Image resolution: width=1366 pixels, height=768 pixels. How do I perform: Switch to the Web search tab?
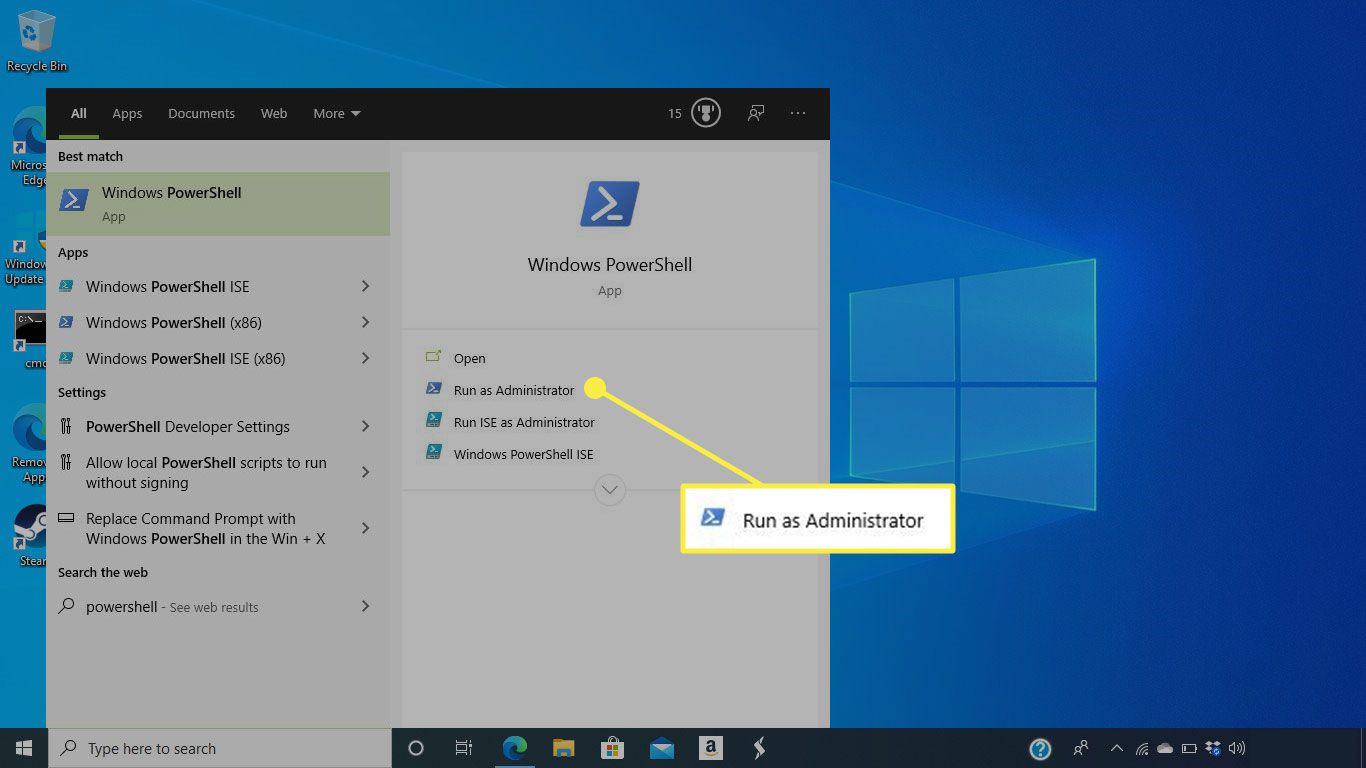point(274,113)
